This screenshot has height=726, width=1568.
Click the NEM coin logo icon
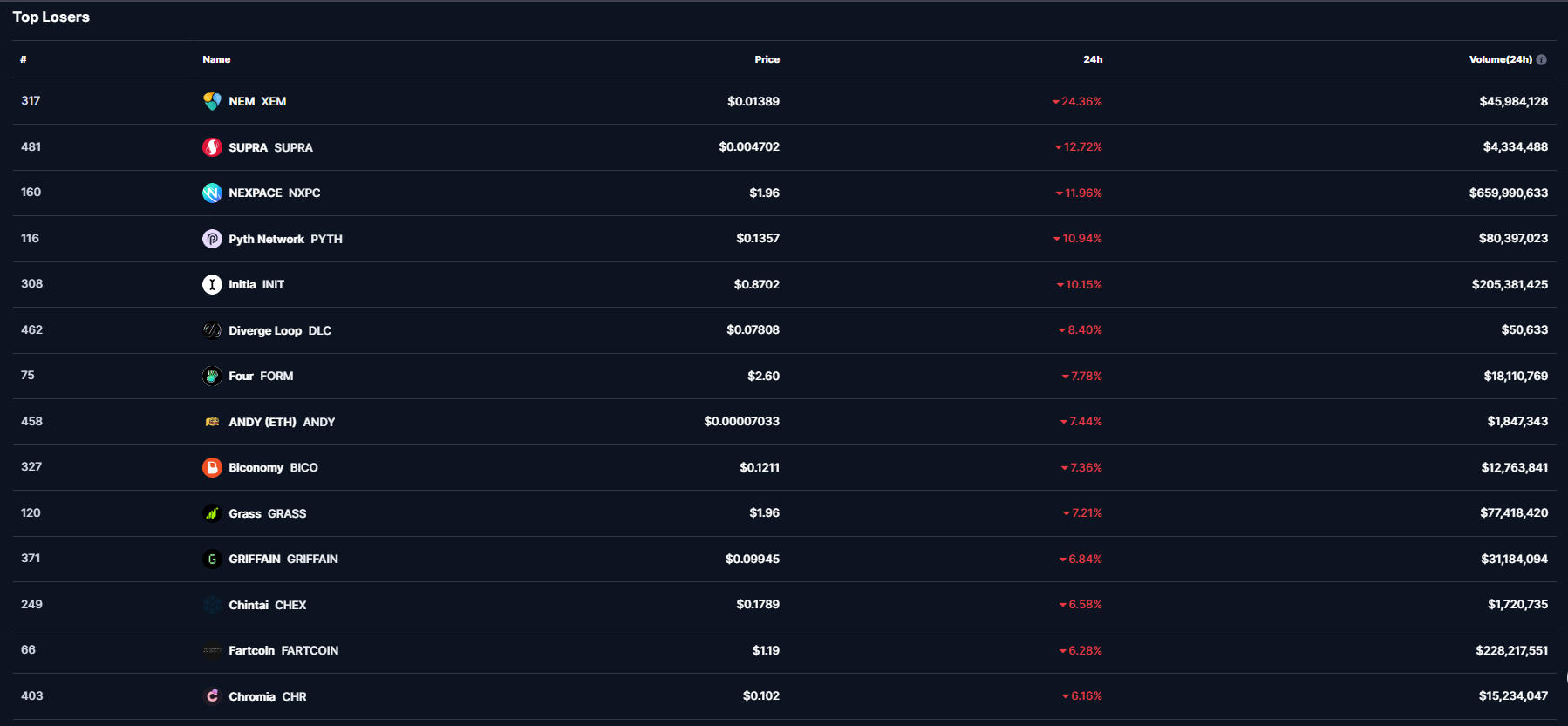tap(212, 101)
